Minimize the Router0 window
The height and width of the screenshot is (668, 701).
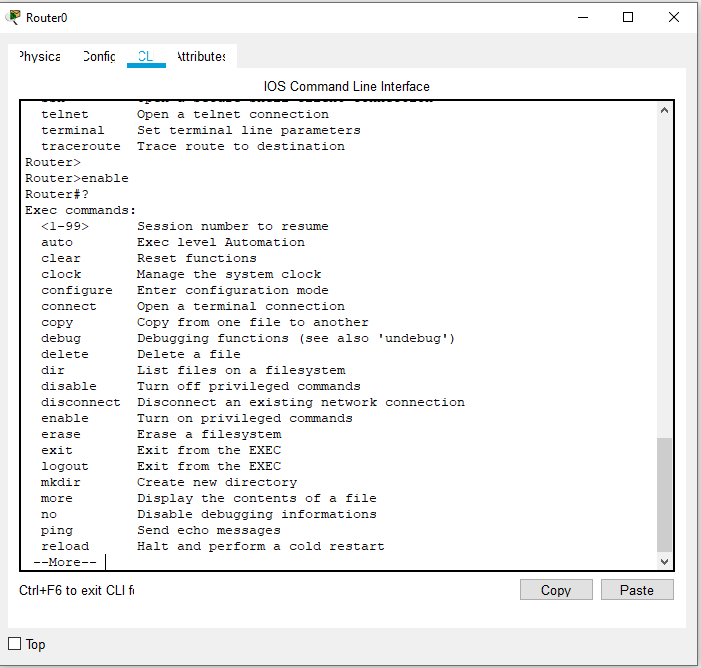coord(582,17)
